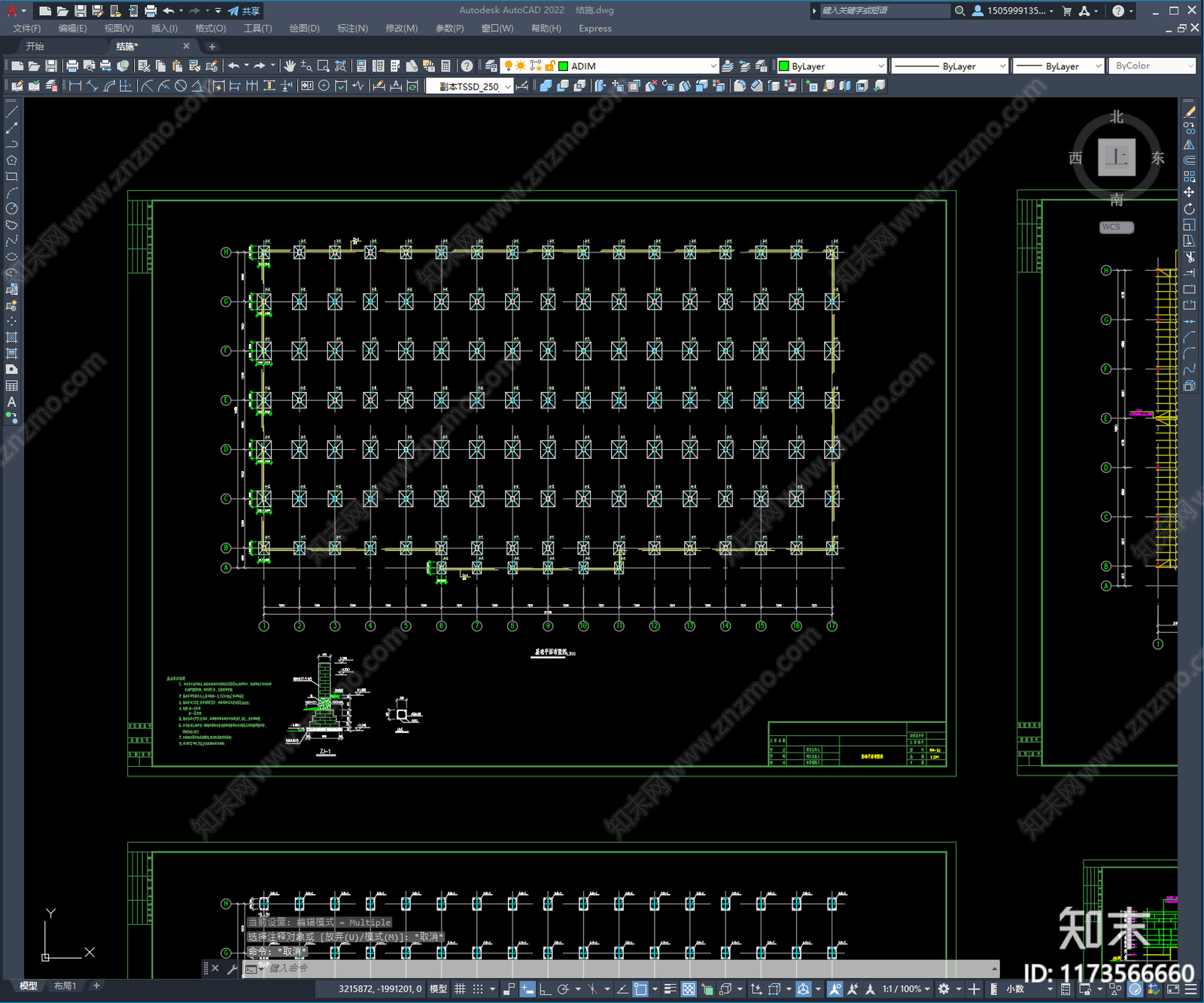Toggle lineweight display in status bar
Screen dimensions: 1204x1003
[670, 989]
